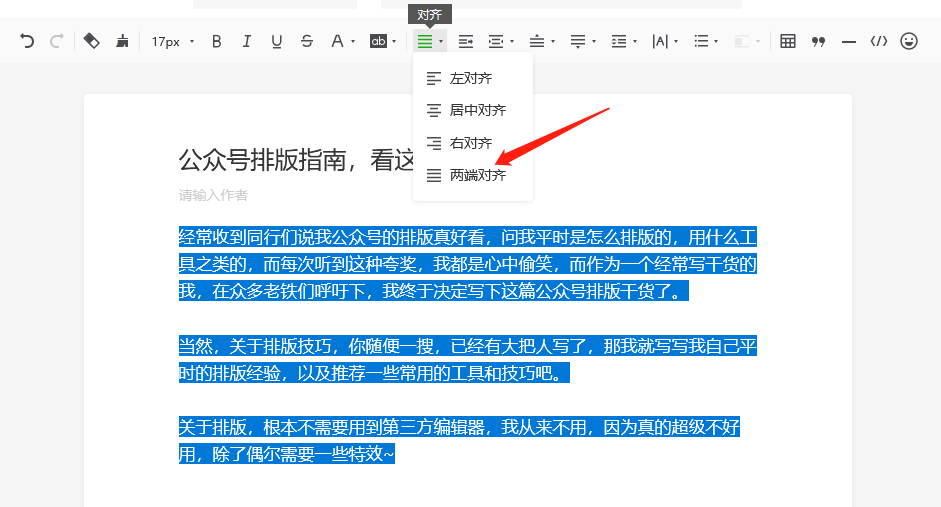
Task: Toggle strikethrough formatting
Action: (x=307, y=41)
